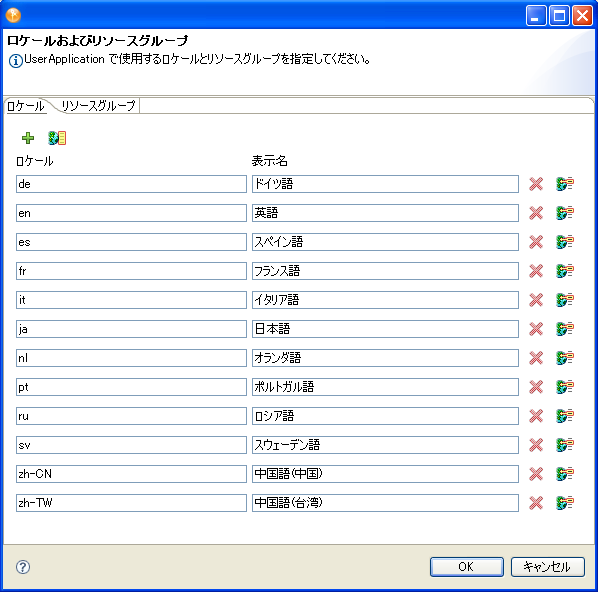Click the 中国語(中国) display name field
Image resolution: width=598 pixels, height=592 pixels.
(x=385, y=474)
